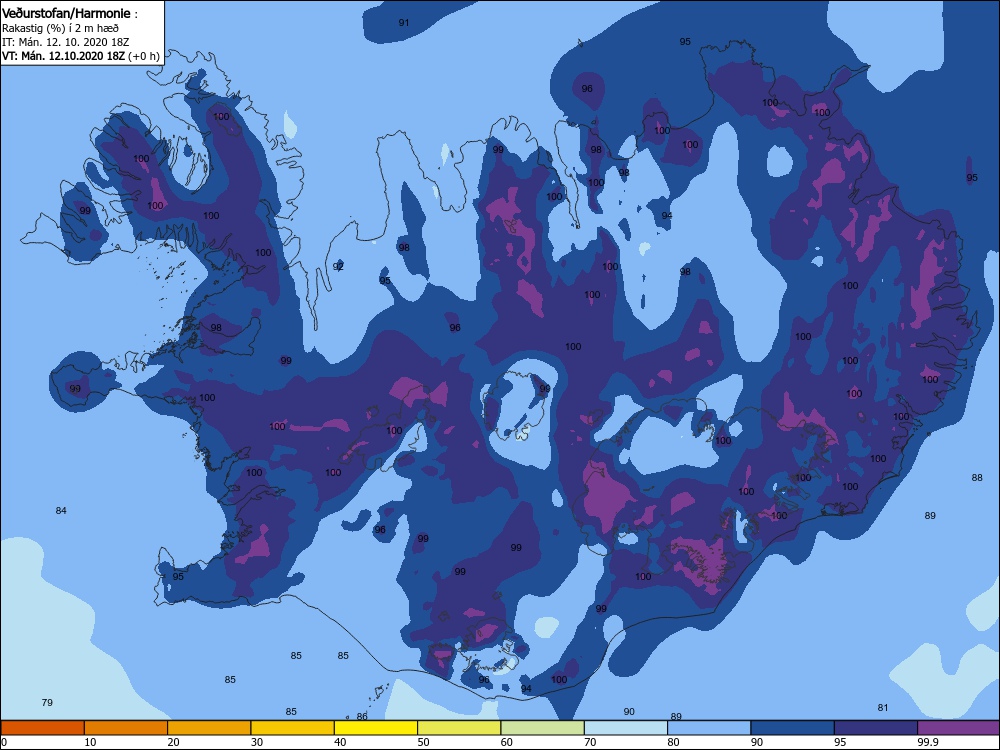The image size is (1000, 750).
Task: Click the golden 30–40 legend swatch
Action: (x=293, y=728)
